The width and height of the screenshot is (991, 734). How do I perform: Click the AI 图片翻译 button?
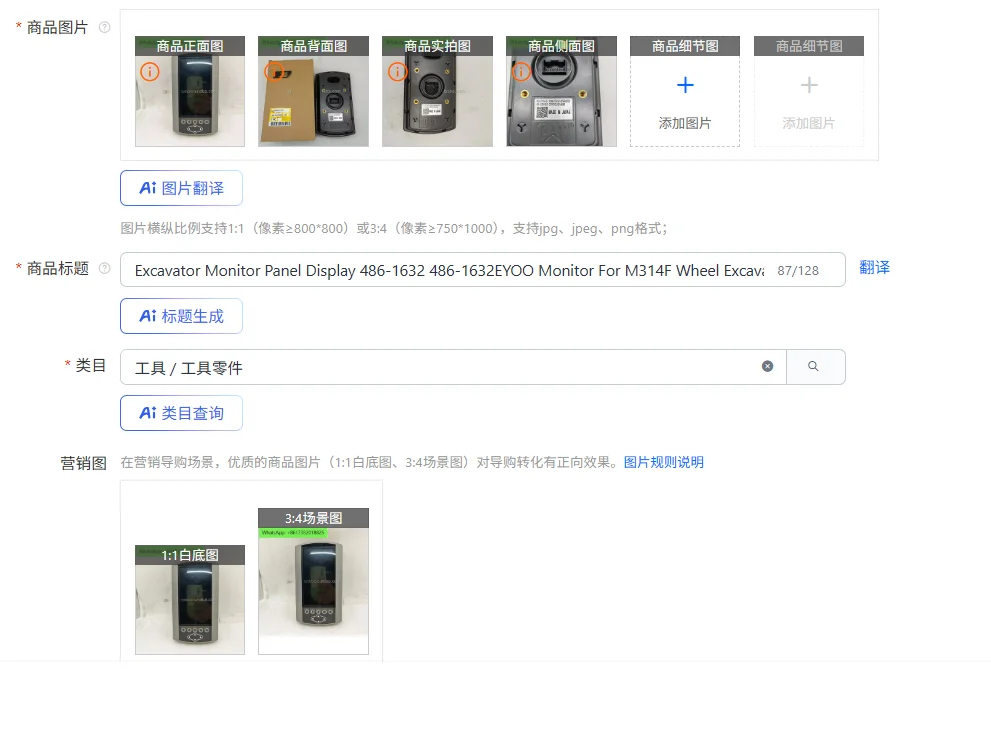[x=181, y=188]
